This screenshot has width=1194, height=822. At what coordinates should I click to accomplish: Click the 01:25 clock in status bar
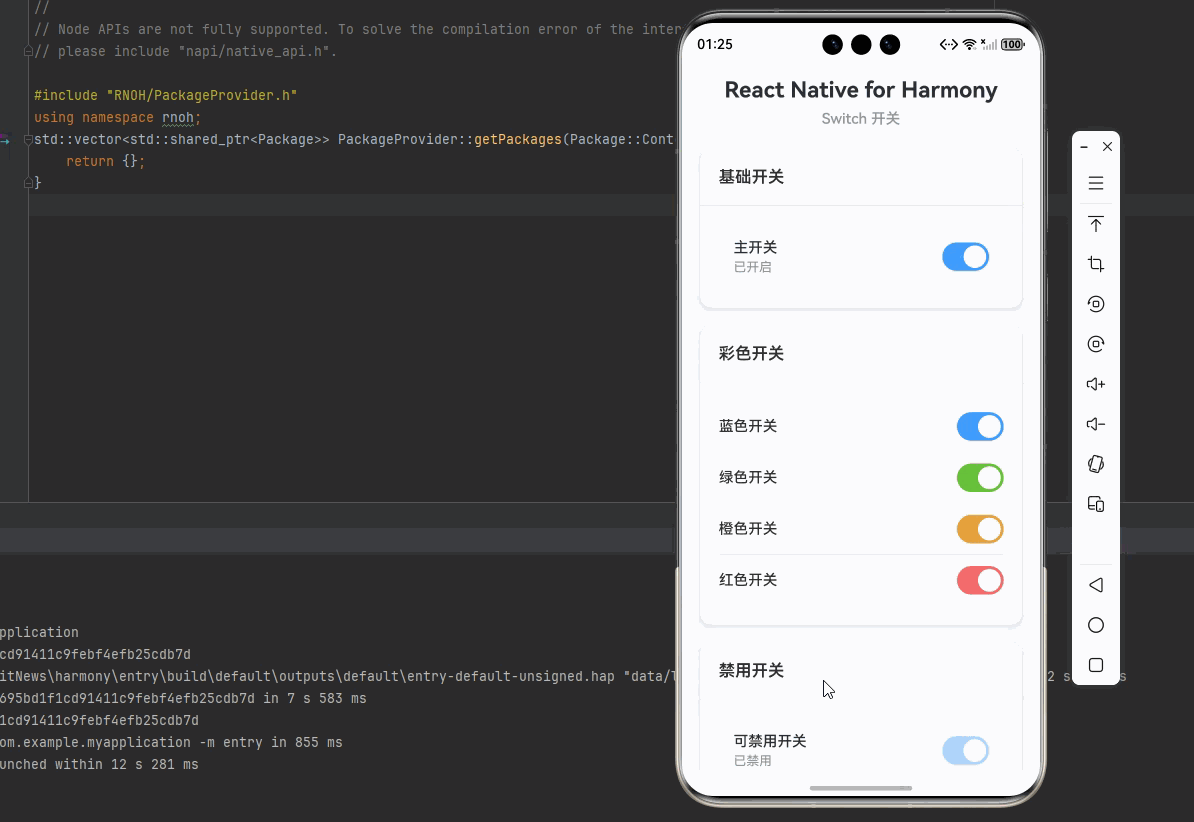pos(715,44)
